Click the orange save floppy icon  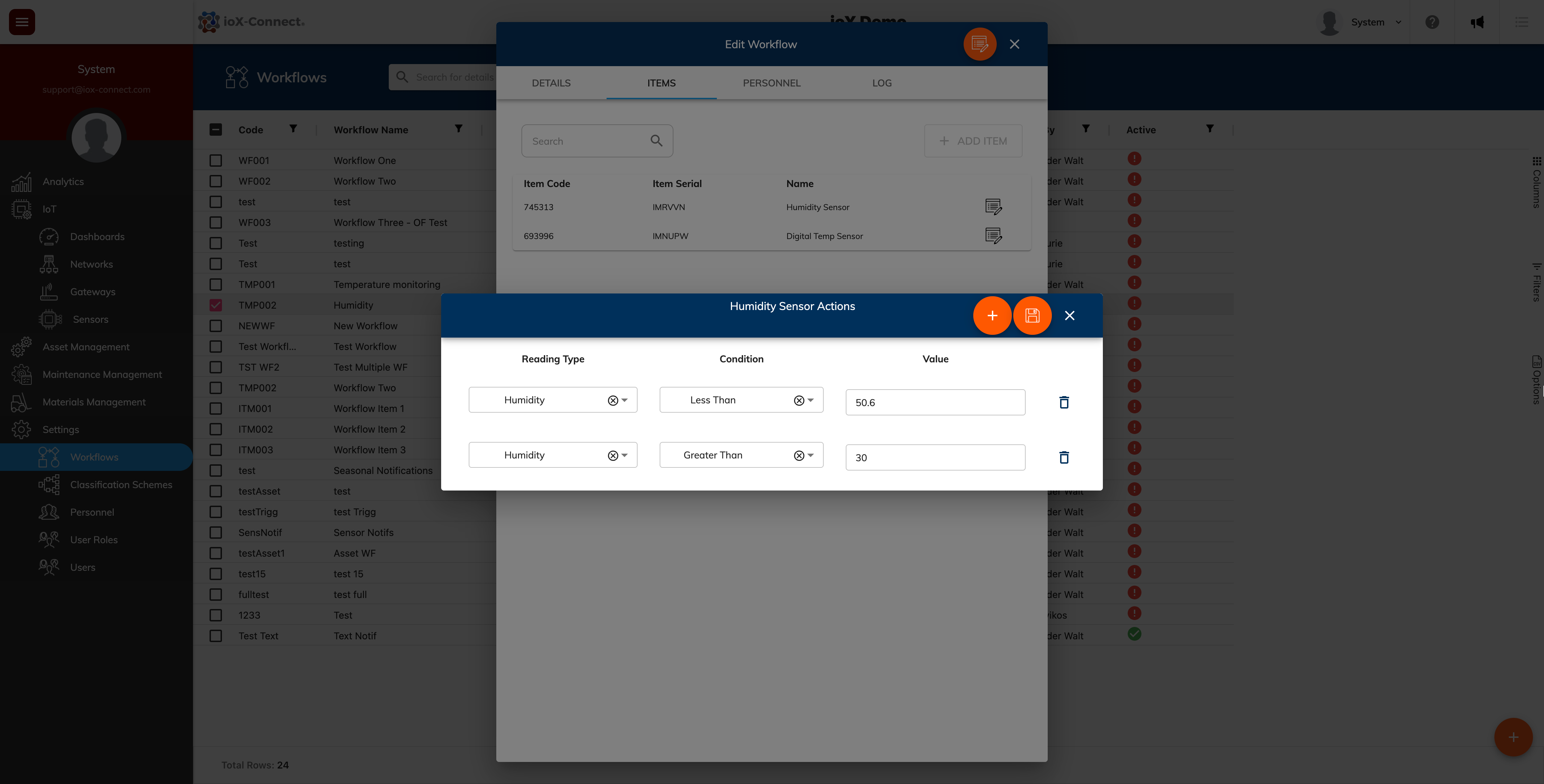pos(1032,316)
